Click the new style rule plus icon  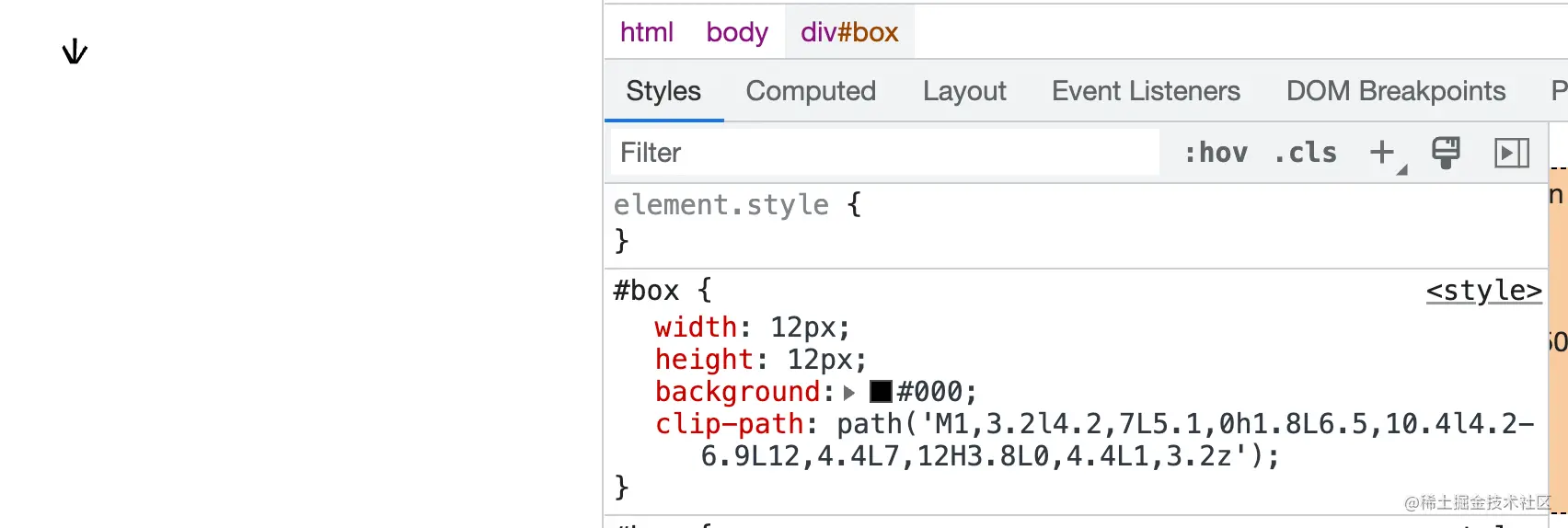[1382, 153]
